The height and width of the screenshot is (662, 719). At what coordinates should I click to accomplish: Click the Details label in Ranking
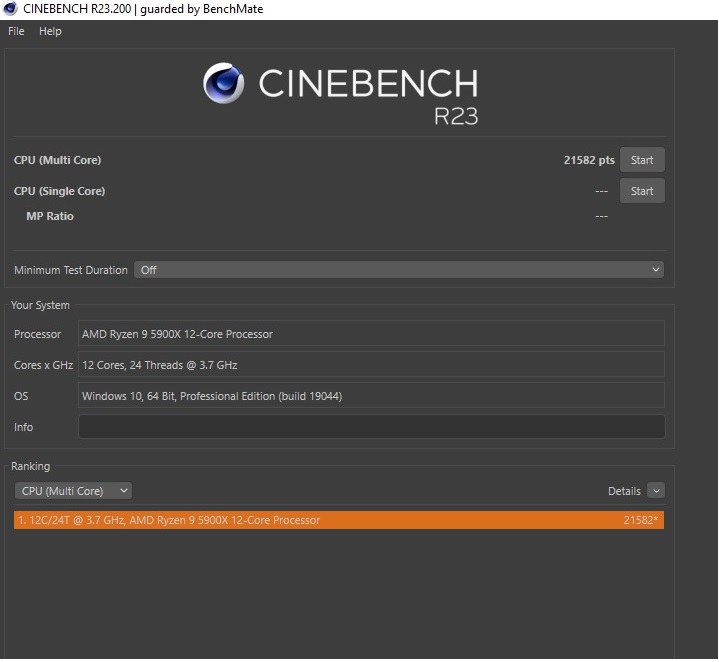[x=624, y=491]
